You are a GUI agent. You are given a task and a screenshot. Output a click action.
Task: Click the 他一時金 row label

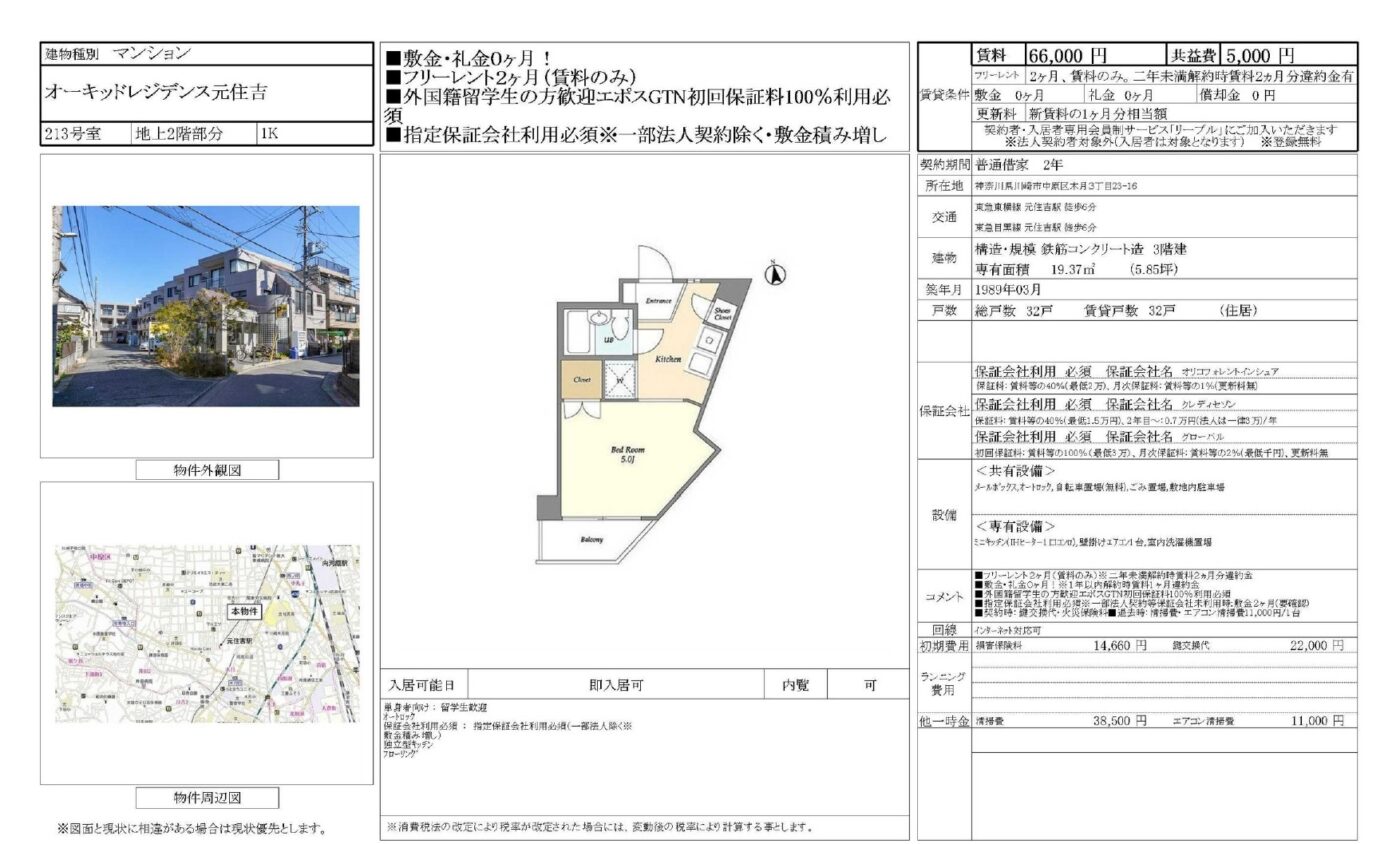(943, 720)
